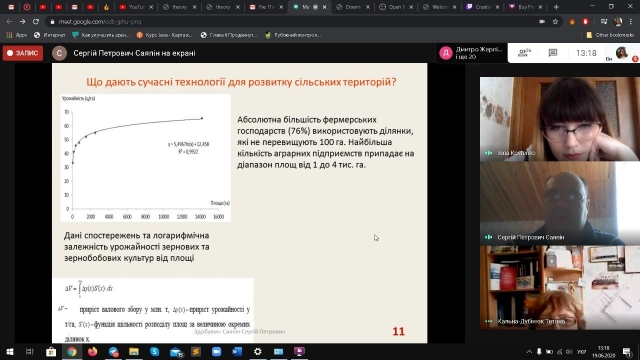Open the Meet people participants icon
The image size is (640, 360).
tap(524, 53)
